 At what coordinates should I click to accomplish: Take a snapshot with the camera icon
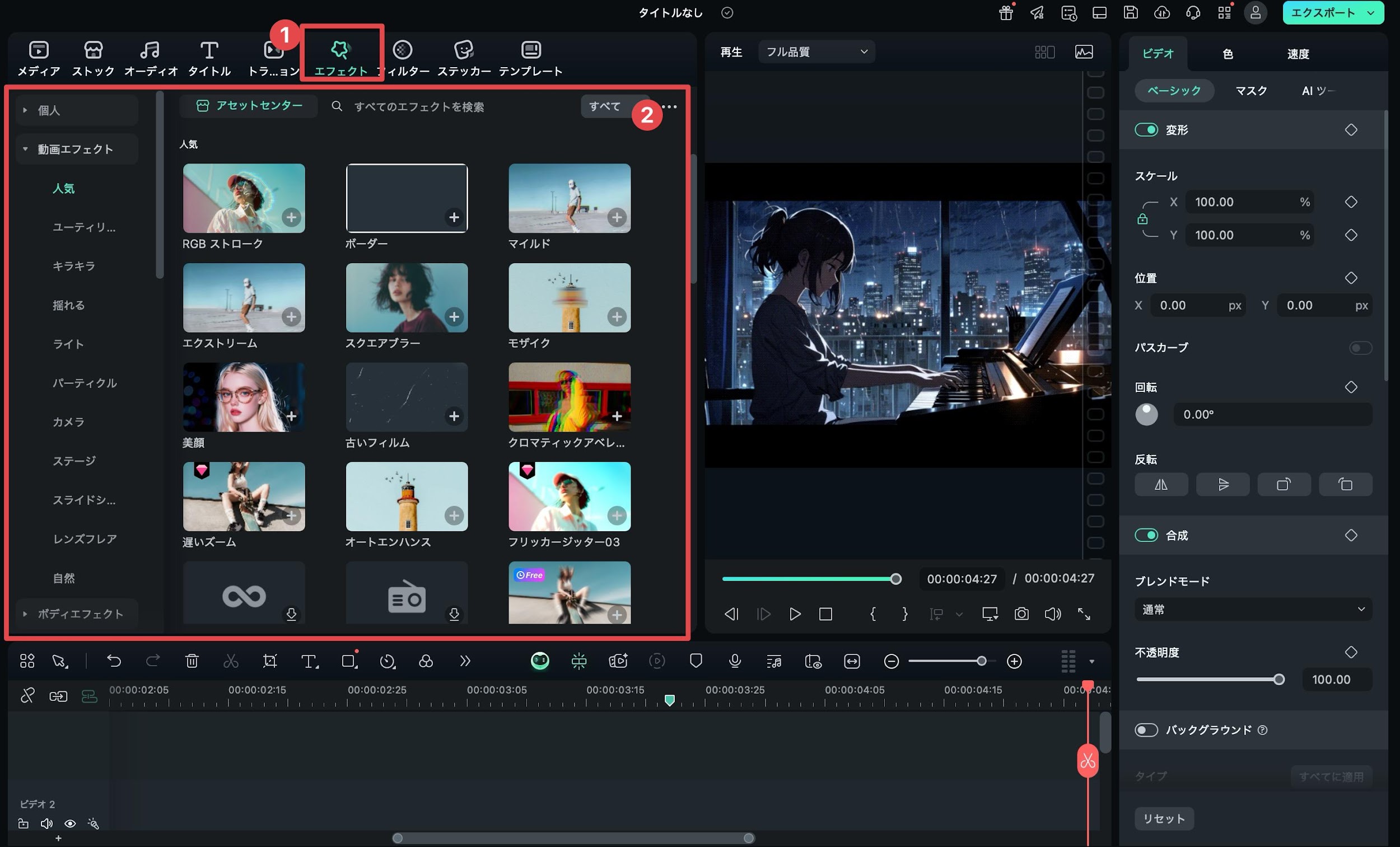tap(1021, 614)
